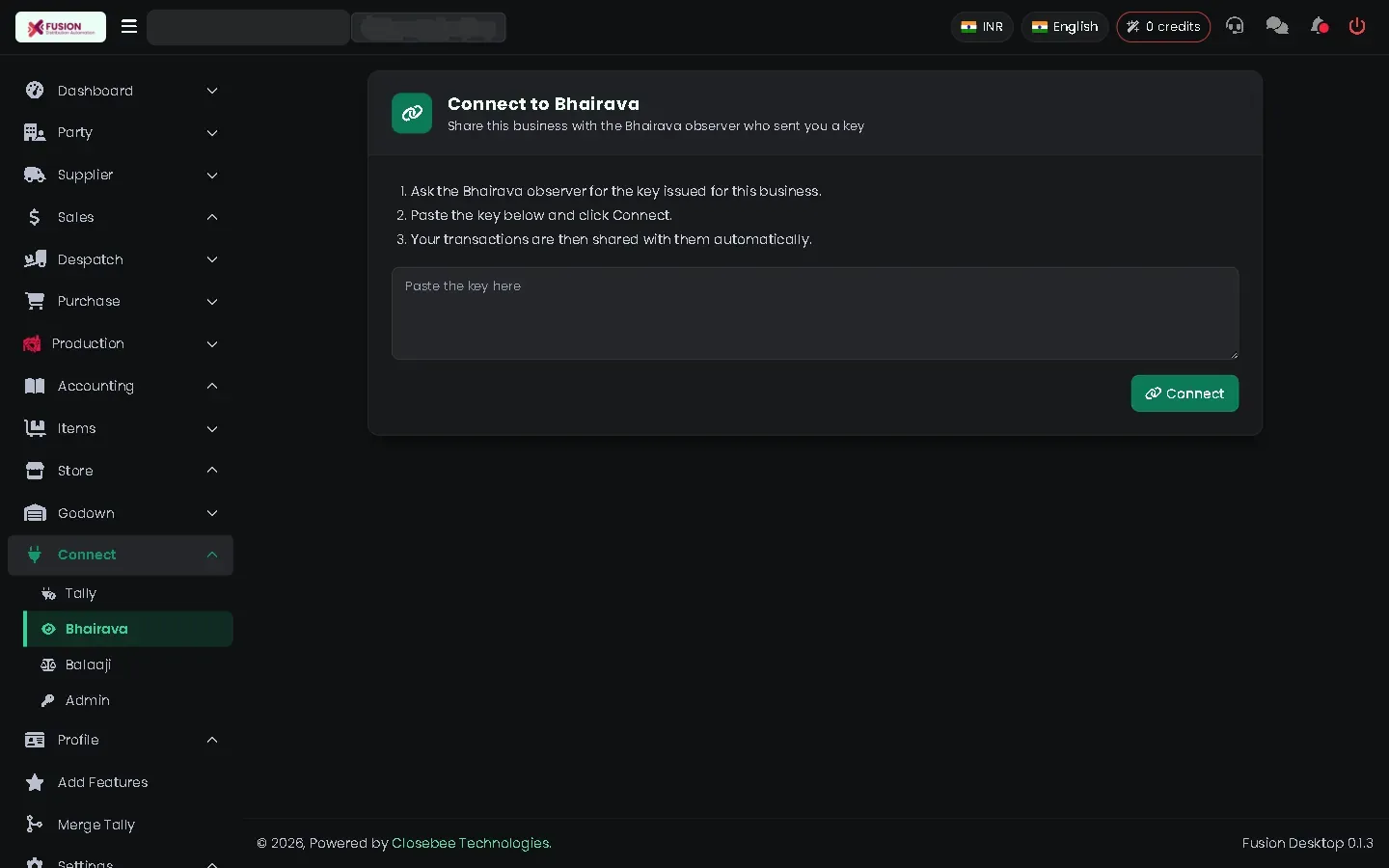Screen dimensions: 1389x868
Task: Click the Godown warehouse icon
Action: [35, 513]
